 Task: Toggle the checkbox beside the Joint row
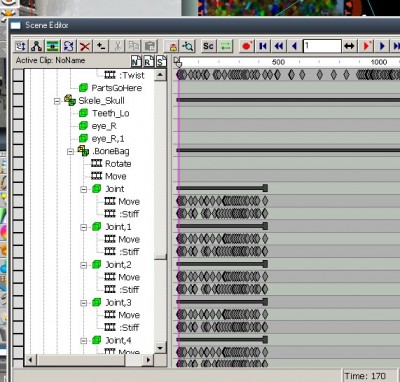18,189
